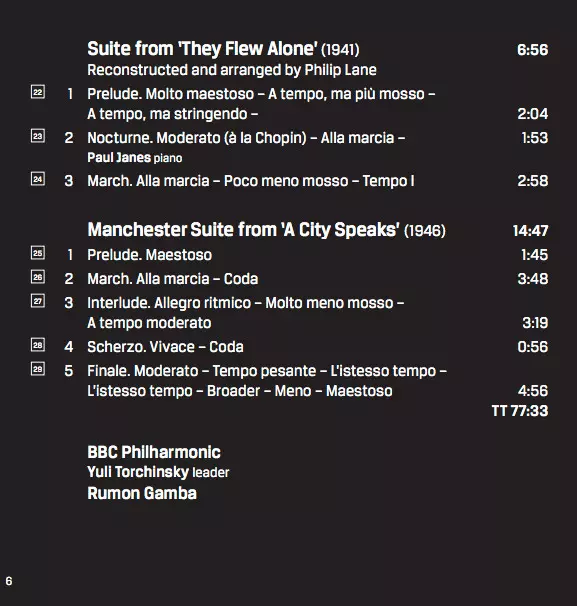Viewport: 577px width, 606px height.
Task: Click the Scherzo. Vivace – Coda title
Action: point(165,347)
